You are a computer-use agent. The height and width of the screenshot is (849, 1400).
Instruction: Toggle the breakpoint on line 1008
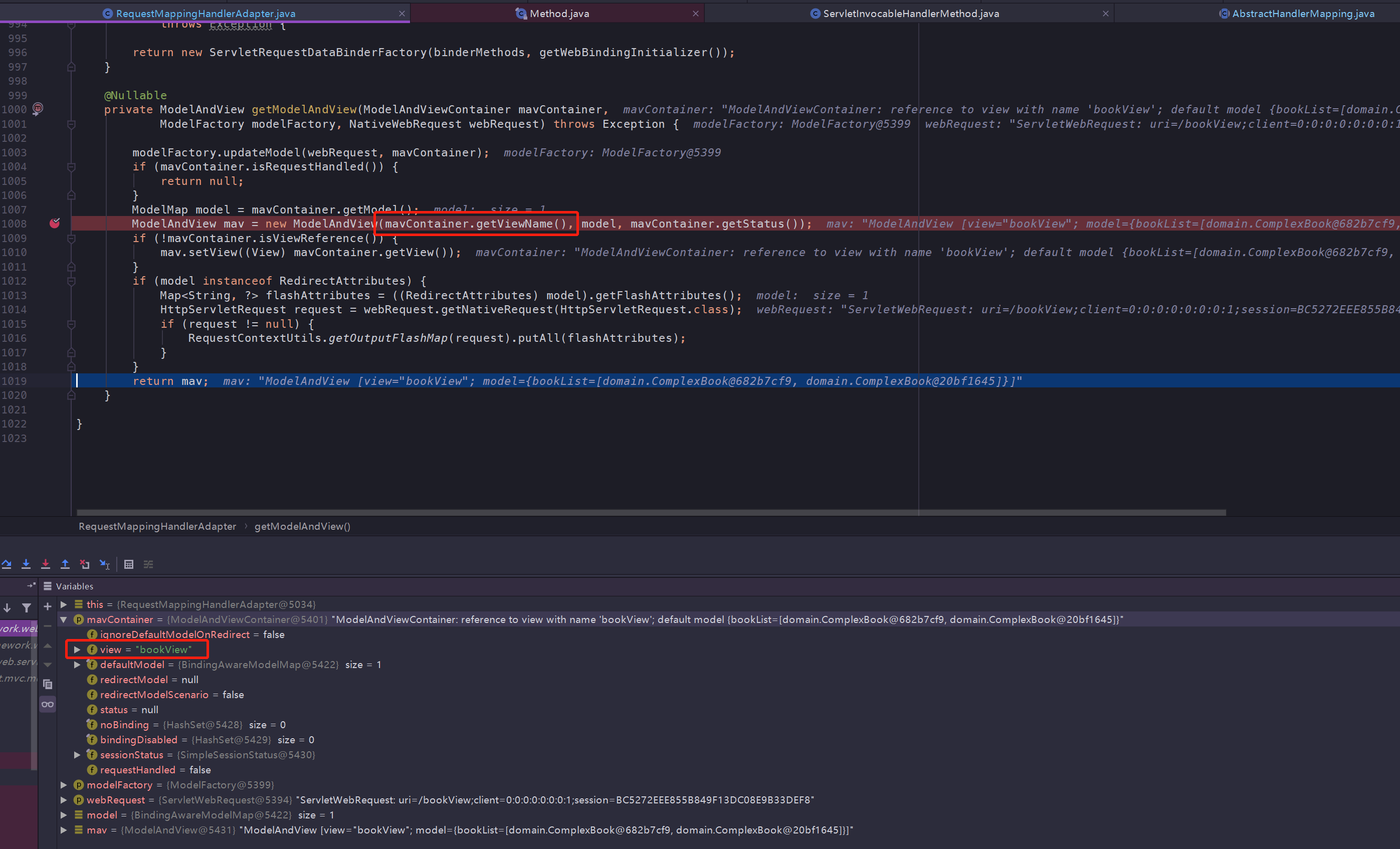(x=55, y=224)
